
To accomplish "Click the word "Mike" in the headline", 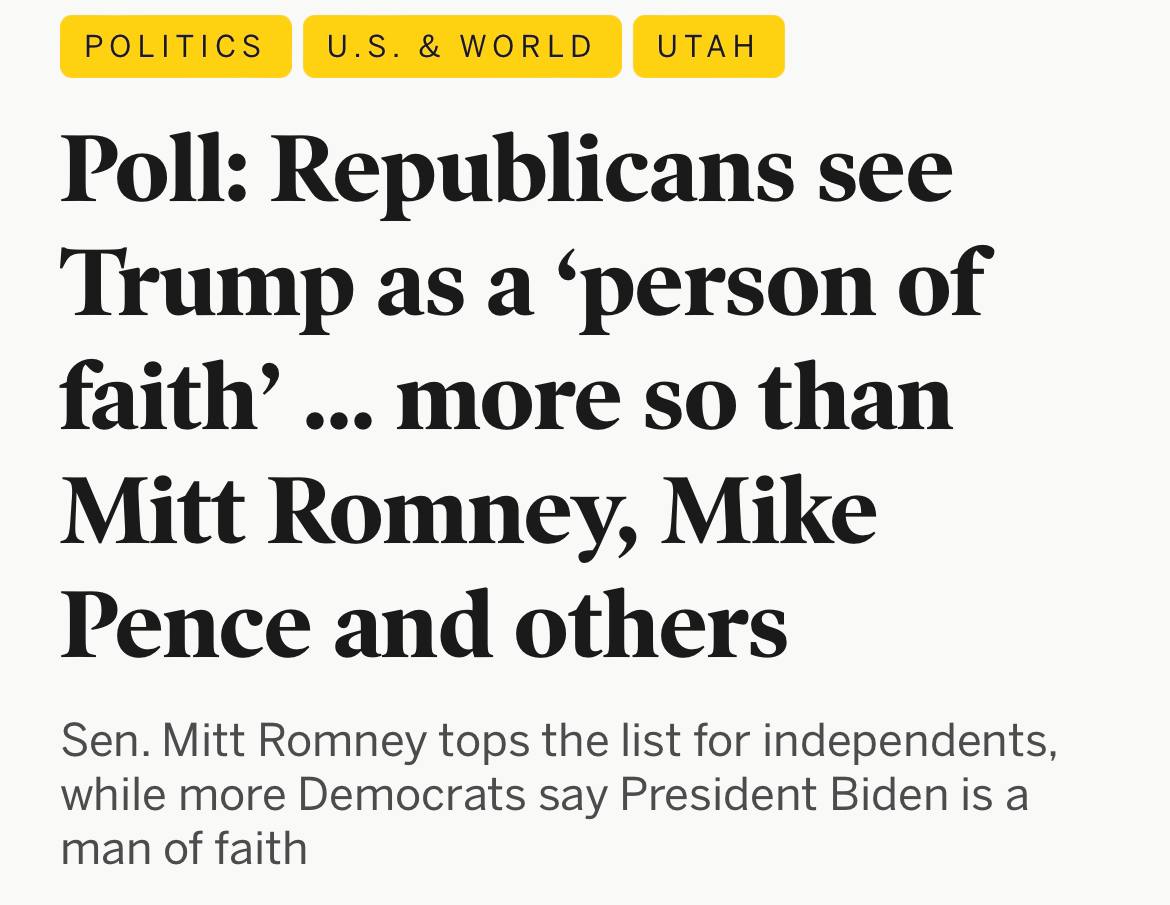I will 769,512.
